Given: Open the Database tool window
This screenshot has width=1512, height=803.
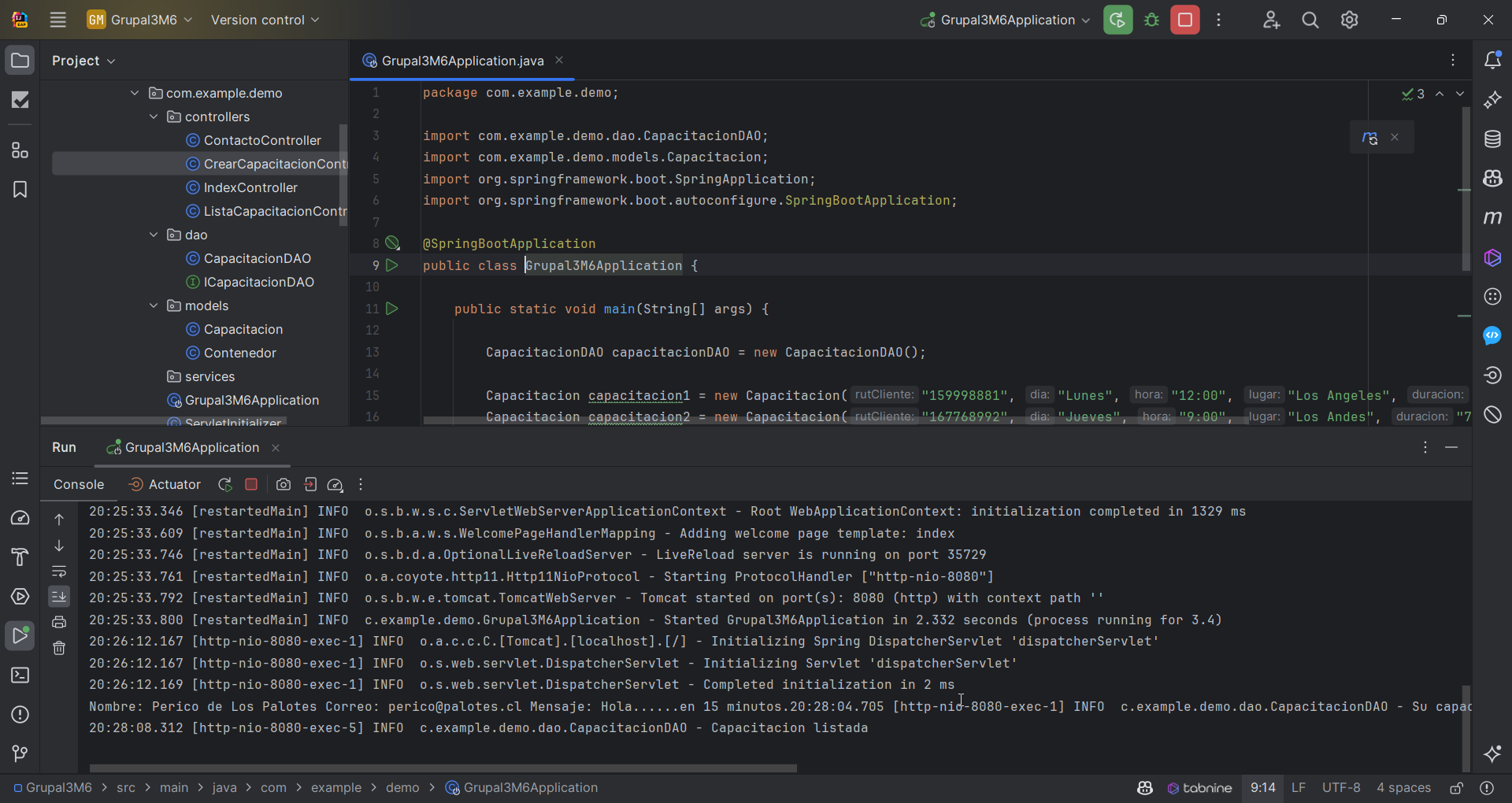Looking at the screenshot, I should (1493, 139).
